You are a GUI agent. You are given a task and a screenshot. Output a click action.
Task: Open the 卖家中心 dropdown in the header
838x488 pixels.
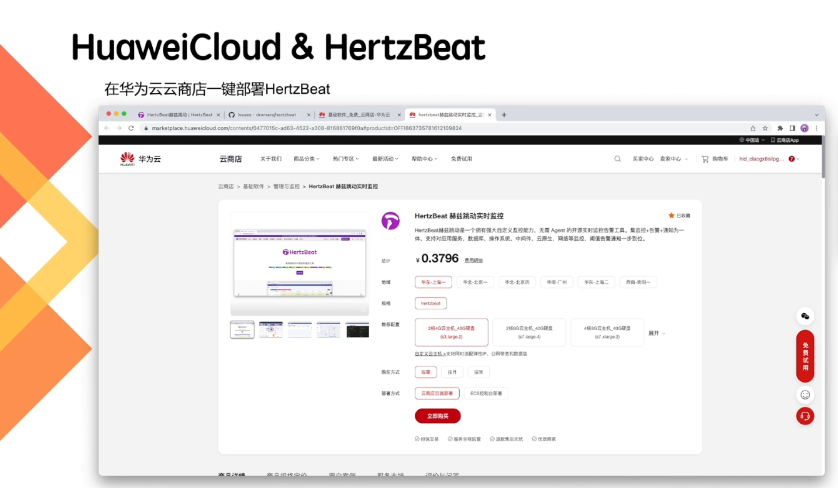click(674, 159)
